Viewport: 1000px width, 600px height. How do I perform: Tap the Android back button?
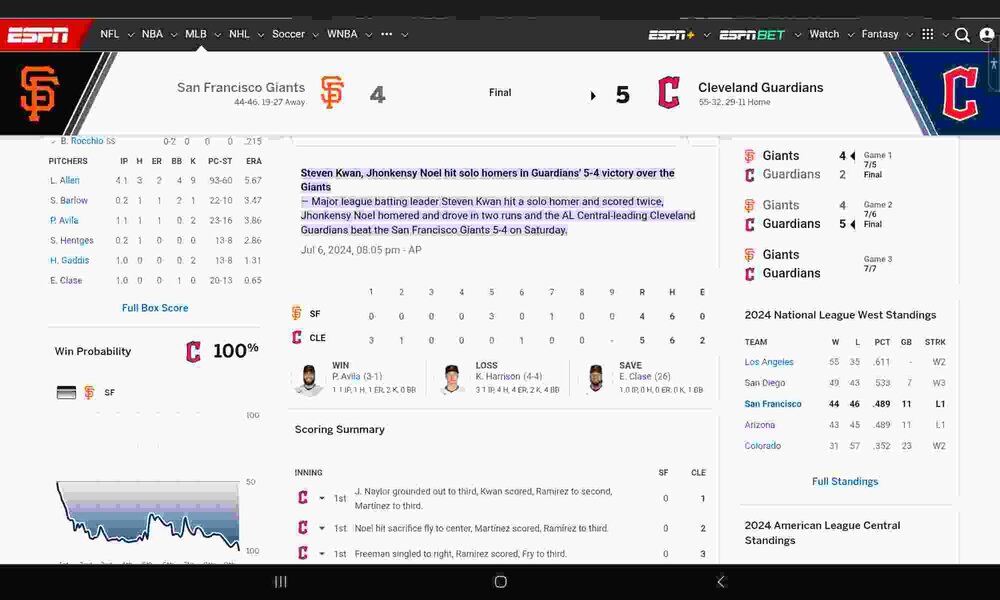(x=721, y=582)
